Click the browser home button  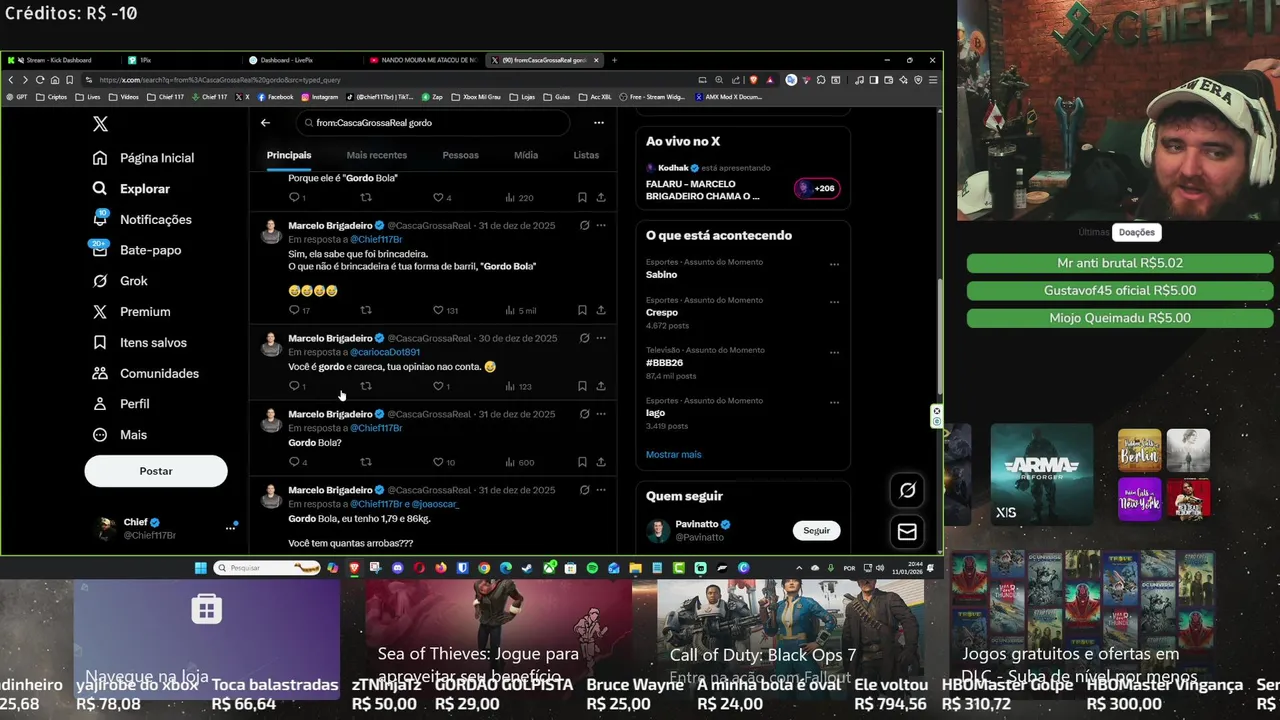[55, 80]
